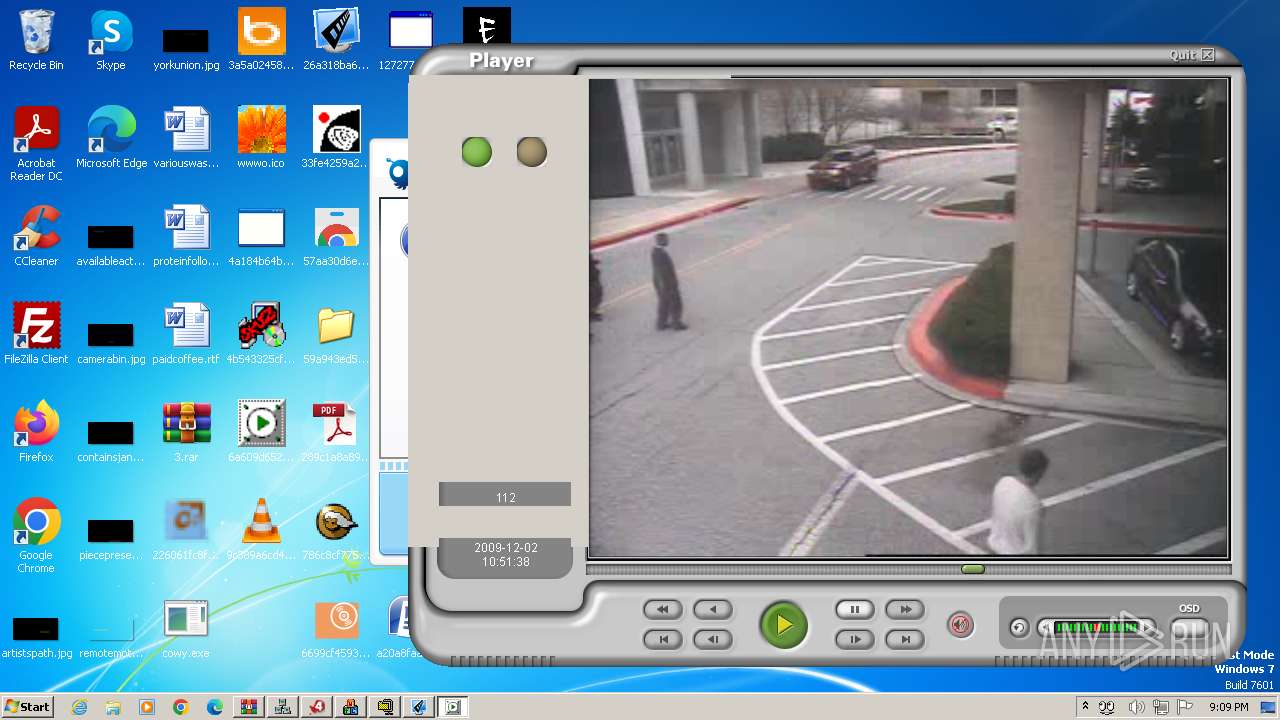Open Internet Explorer from taskbar
Screen dimensions: 1280x720
(x=79, y=707)
